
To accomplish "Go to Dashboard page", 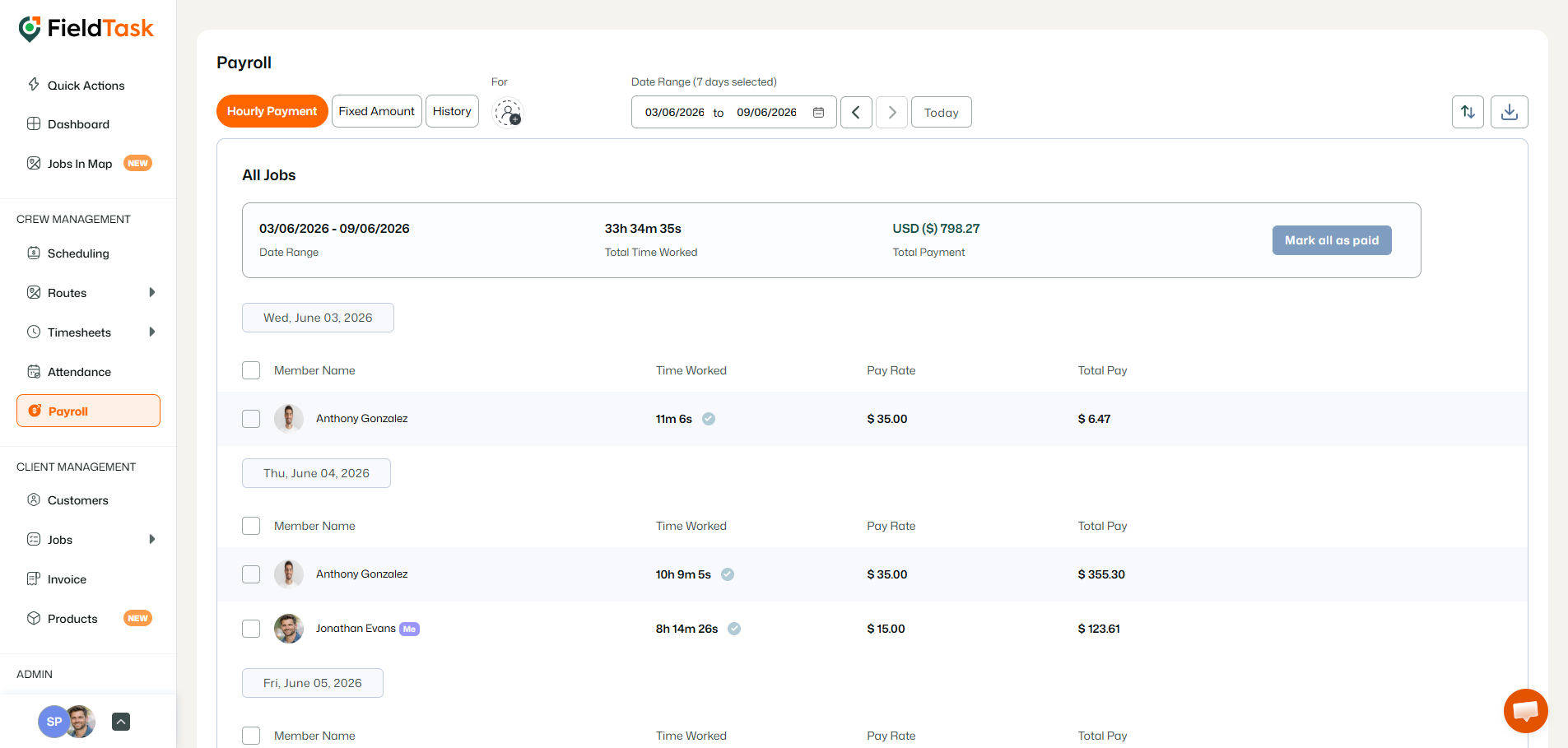I will pyautogui.click(x=78, y=124).
